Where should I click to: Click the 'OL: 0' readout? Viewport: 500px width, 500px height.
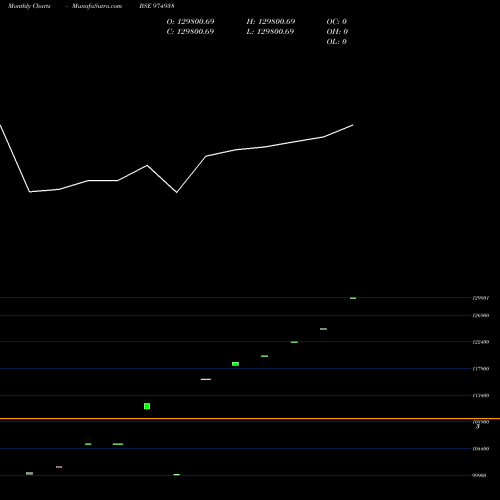pos(337,42)
